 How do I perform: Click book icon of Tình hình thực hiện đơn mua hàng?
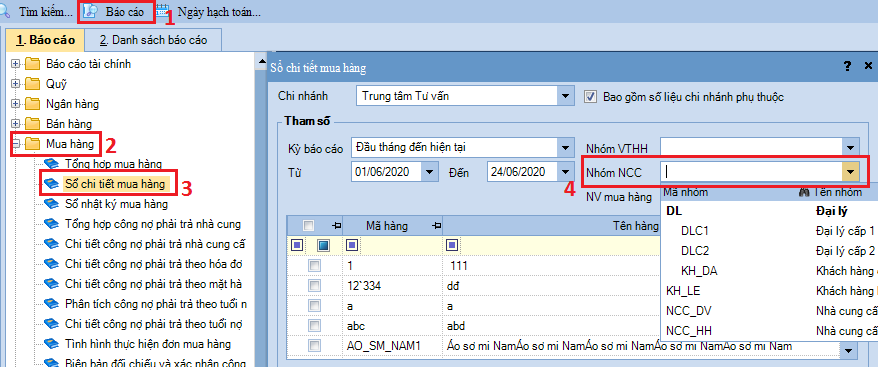52,343
